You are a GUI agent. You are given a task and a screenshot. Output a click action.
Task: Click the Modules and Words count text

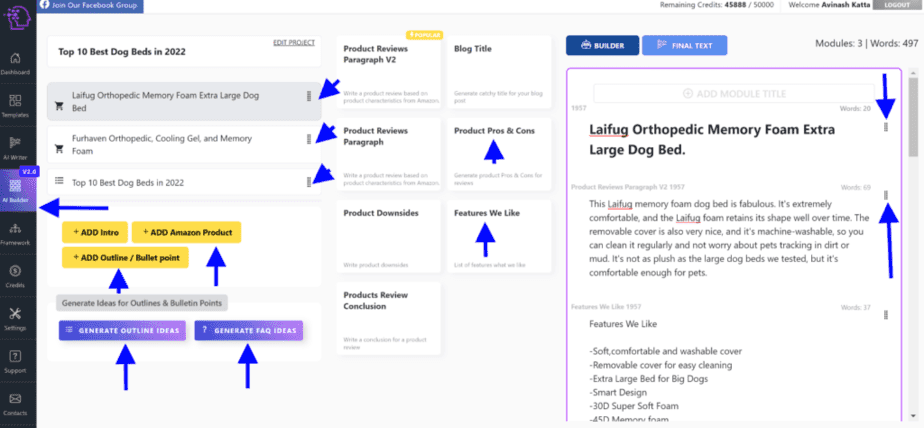[867, 44]
